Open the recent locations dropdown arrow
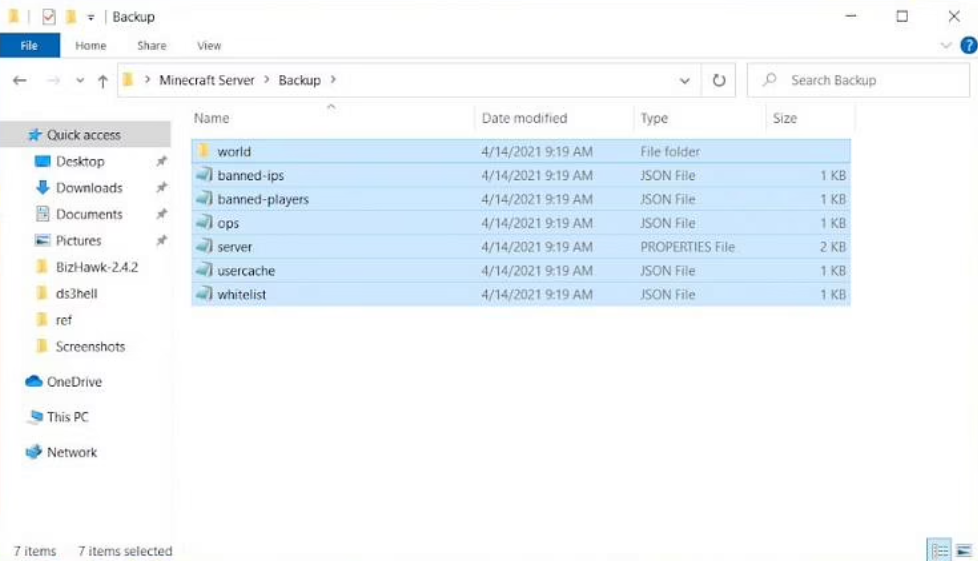 coord(78,81)
